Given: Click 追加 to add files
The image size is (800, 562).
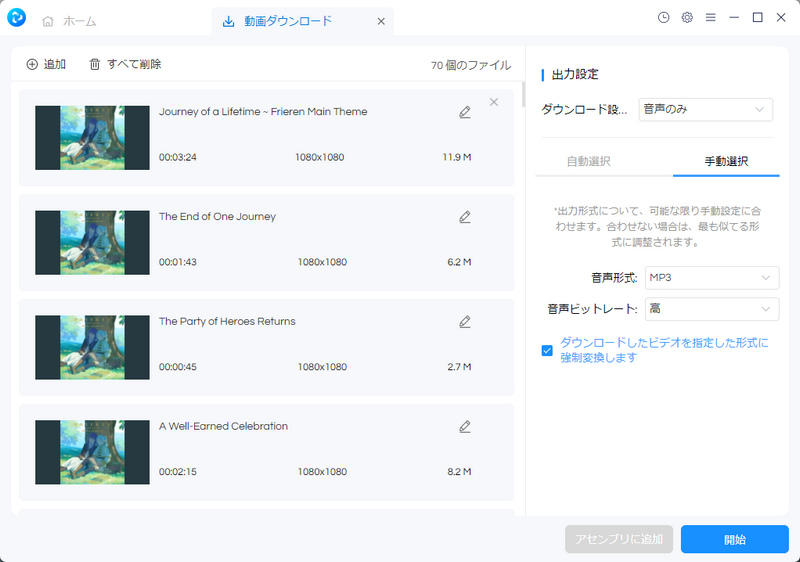Looking at the screenshot, I should (x=46, y=64).
